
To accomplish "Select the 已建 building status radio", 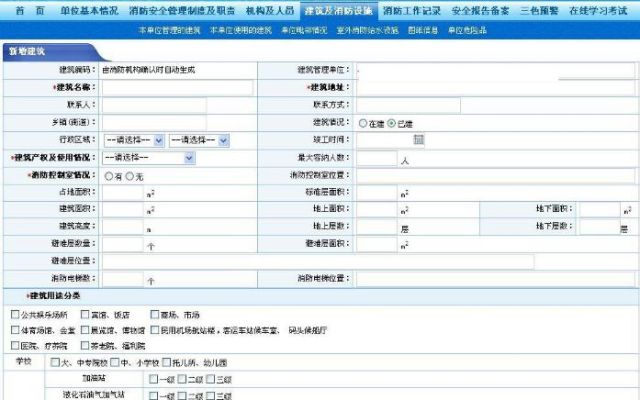I will (x=391, y=123).
